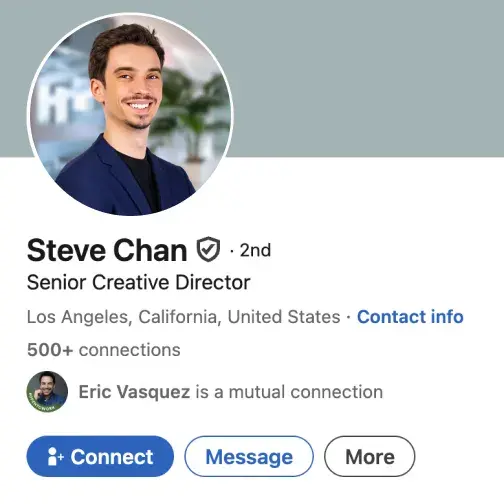Image resolution: width=504 pixels, height=504 pixels.
Task: Click the verification shield badge beside Steve Chan
Action: point(208,249)
